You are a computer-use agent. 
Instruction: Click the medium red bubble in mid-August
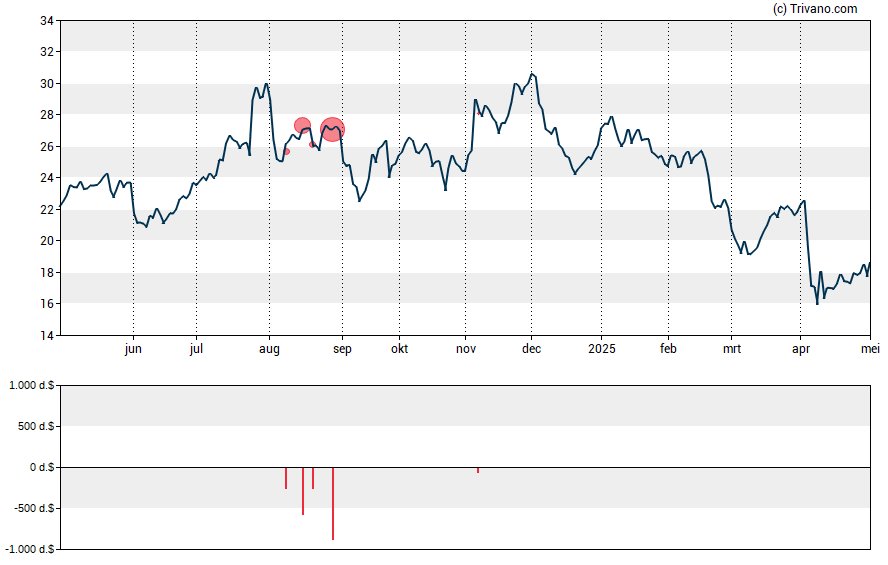click(x=303, y=126)
